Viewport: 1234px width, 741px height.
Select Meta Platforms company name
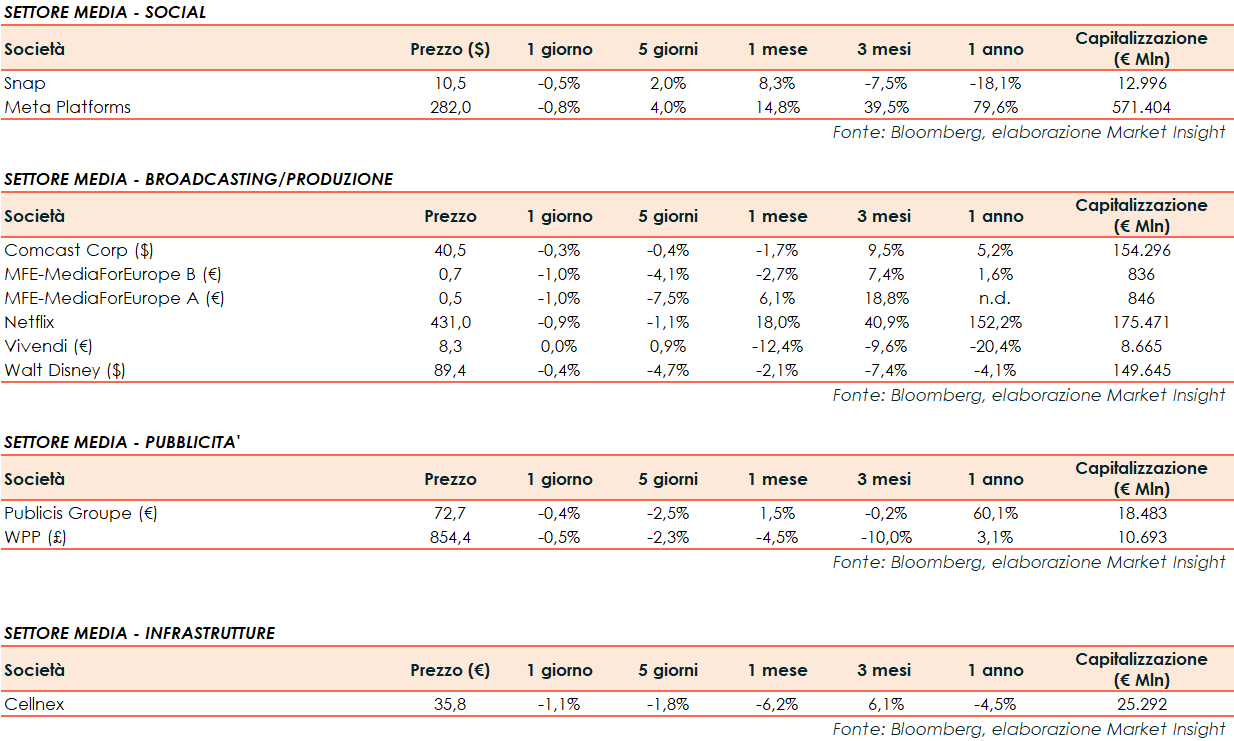(67, 107)
